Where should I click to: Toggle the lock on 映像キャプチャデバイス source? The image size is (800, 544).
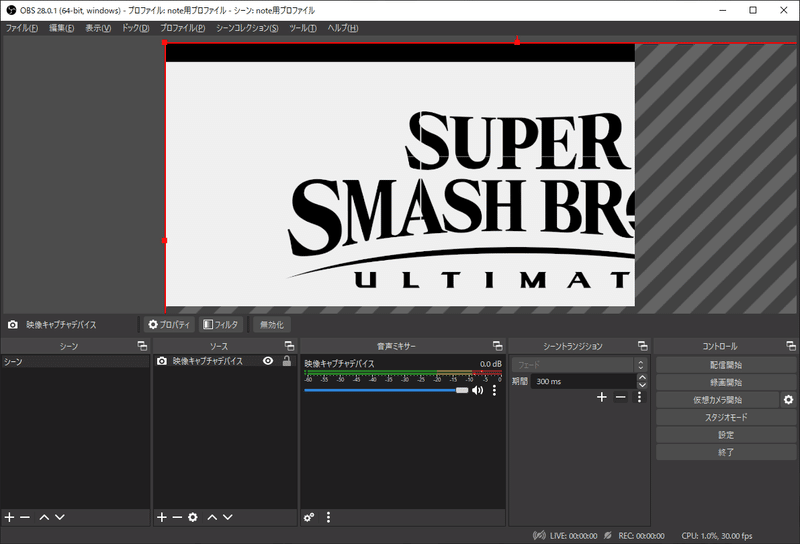(x=287, y=361)
